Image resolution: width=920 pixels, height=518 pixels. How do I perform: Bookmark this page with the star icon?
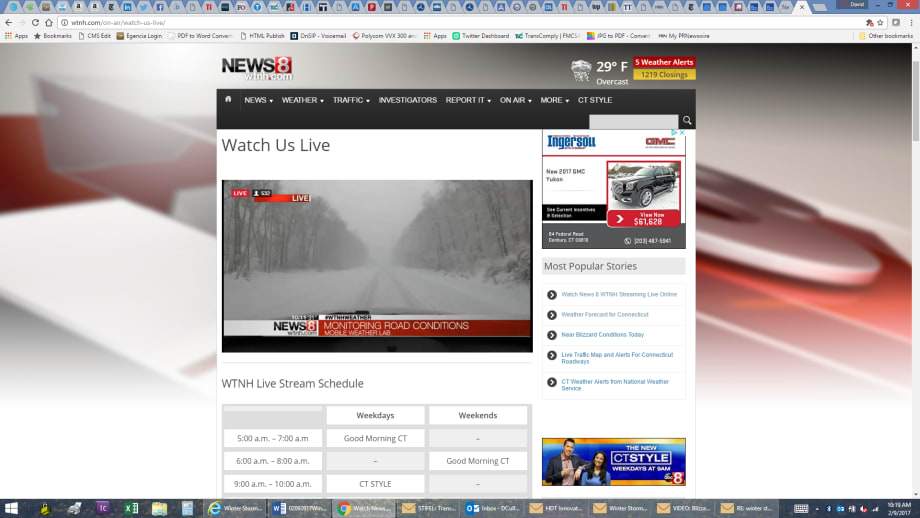pyautogui.click(x=880, y=22)
